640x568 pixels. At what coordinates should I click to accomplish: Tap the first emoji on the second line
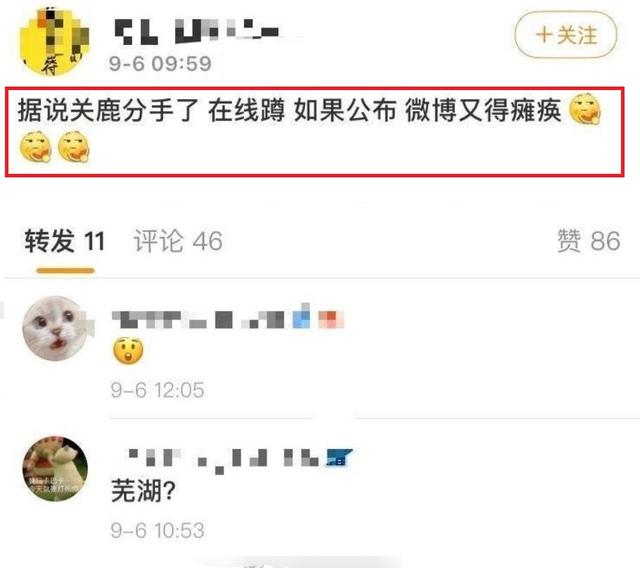[36, 147]
